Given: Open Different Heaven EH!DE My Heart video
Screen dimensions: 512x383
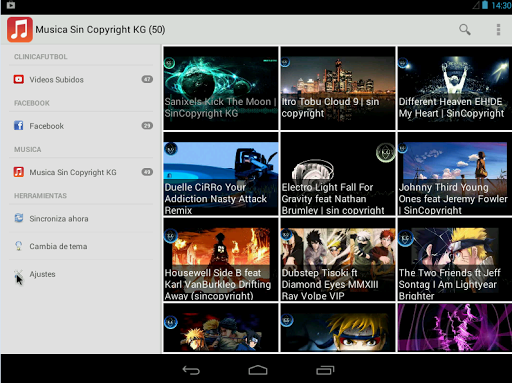Looking at the screenshot, I should point(455,88).
